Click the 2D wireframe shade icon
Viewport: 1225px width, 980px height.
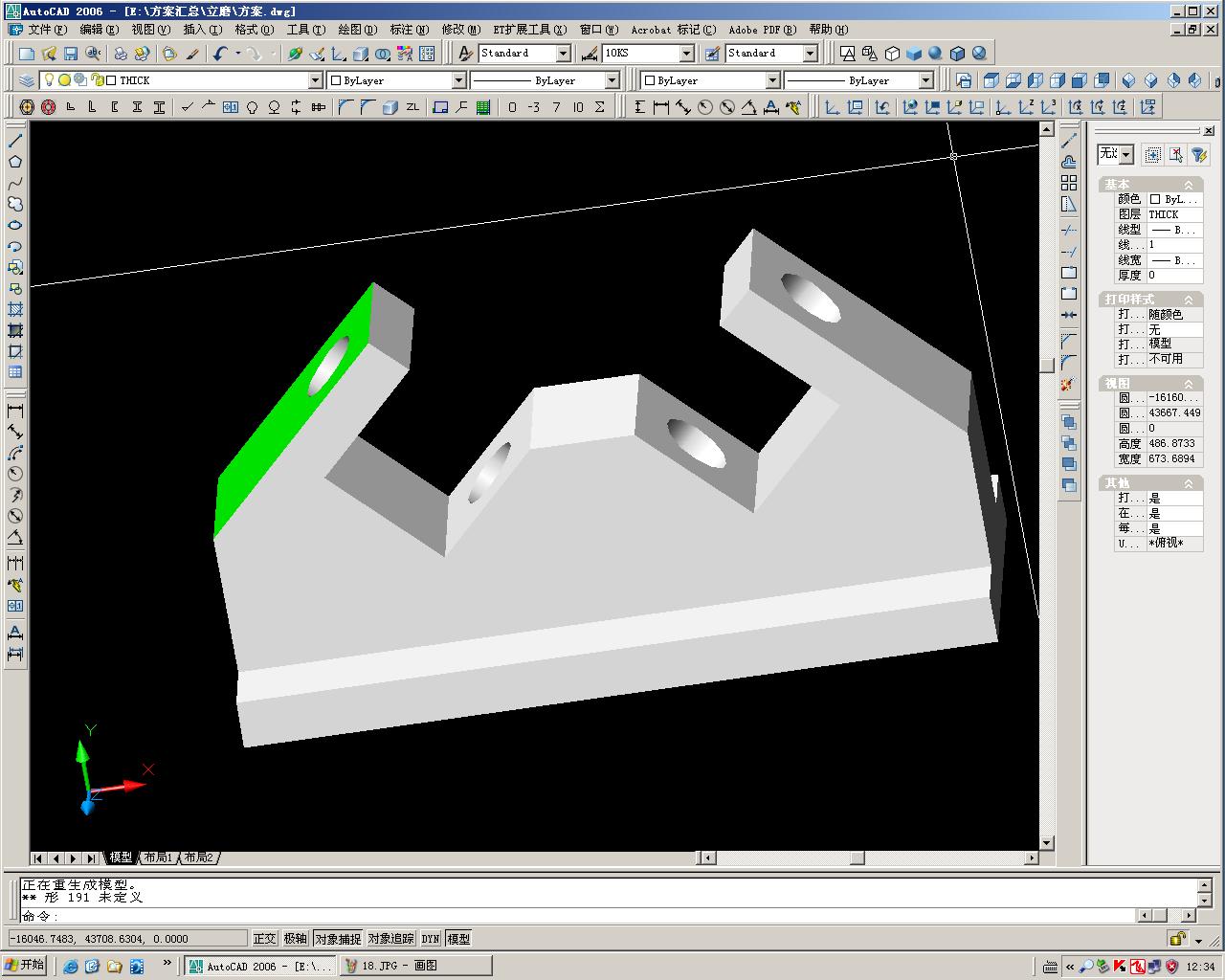tap(847, 54)
